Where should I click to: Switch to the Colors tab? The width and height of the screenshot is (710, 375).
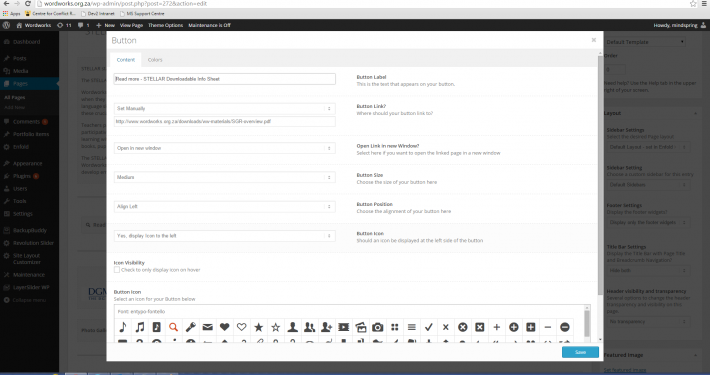(155, 60)
